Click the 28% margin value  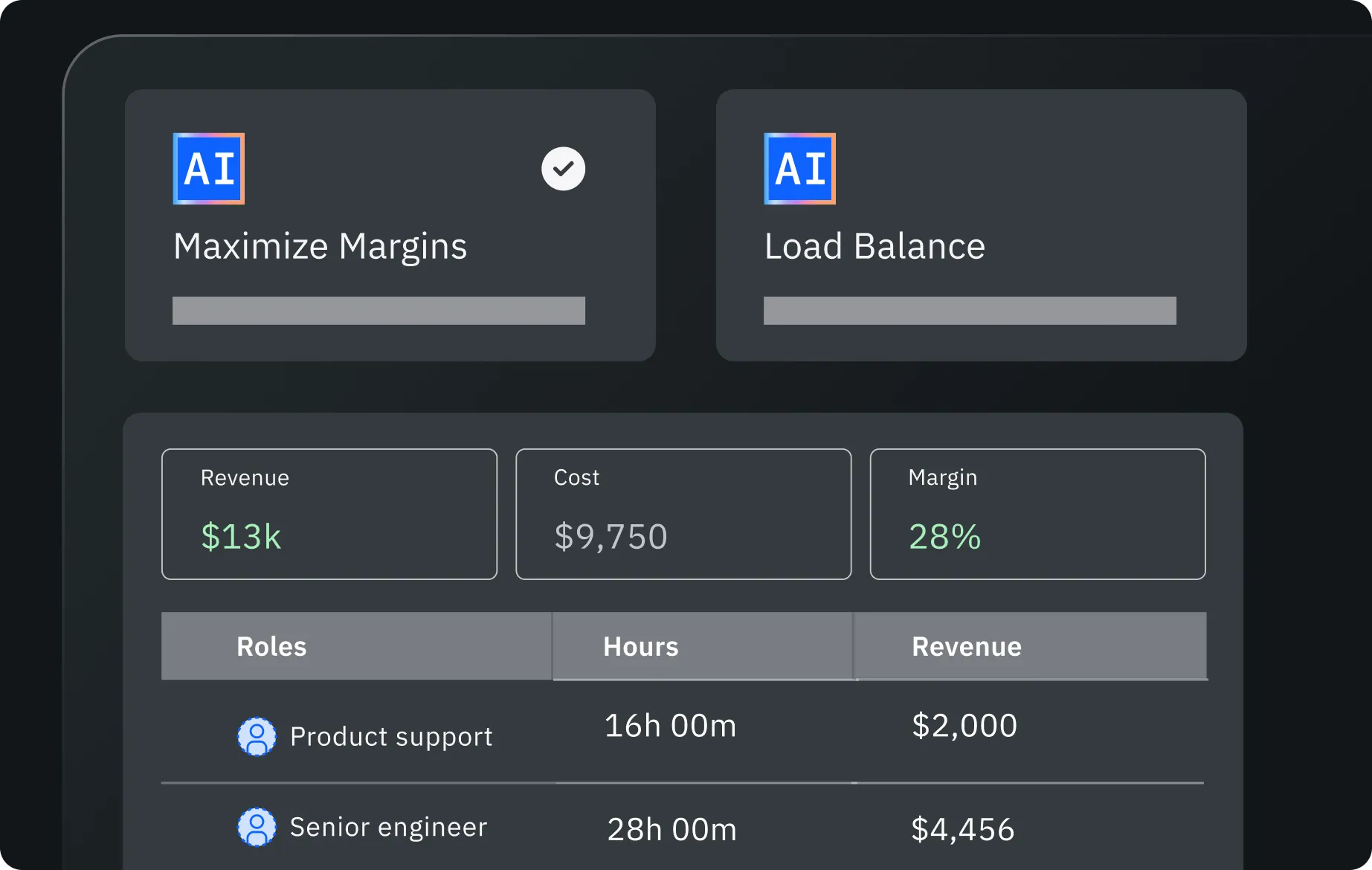tap(945, 537)
